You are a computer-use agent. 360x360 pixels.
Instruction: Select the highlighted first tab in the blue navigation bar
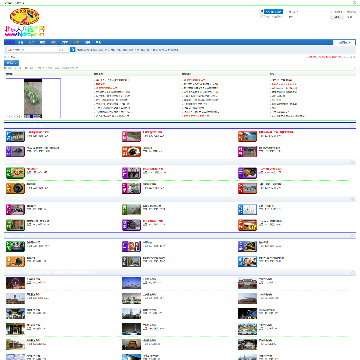(10, 42)
